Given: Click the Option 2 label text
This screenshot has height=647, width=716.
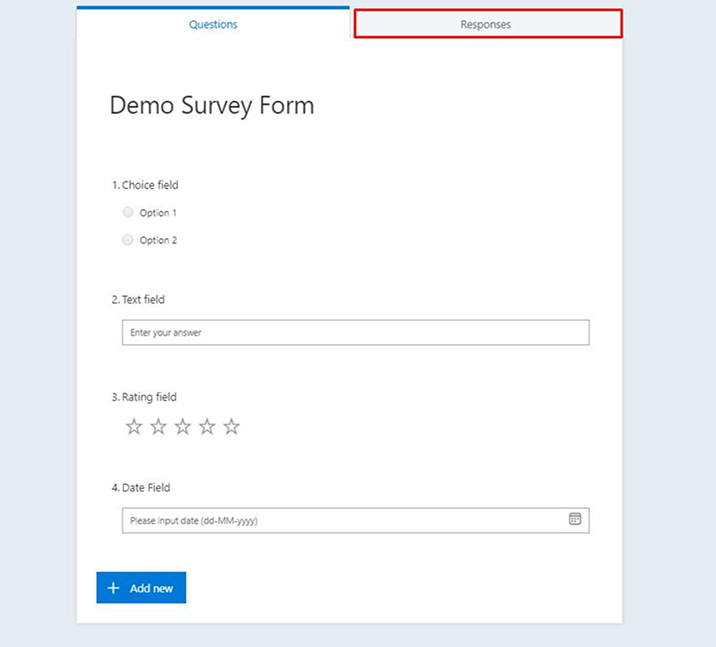Looking at the screenshot, I should [x=158, y=240].
